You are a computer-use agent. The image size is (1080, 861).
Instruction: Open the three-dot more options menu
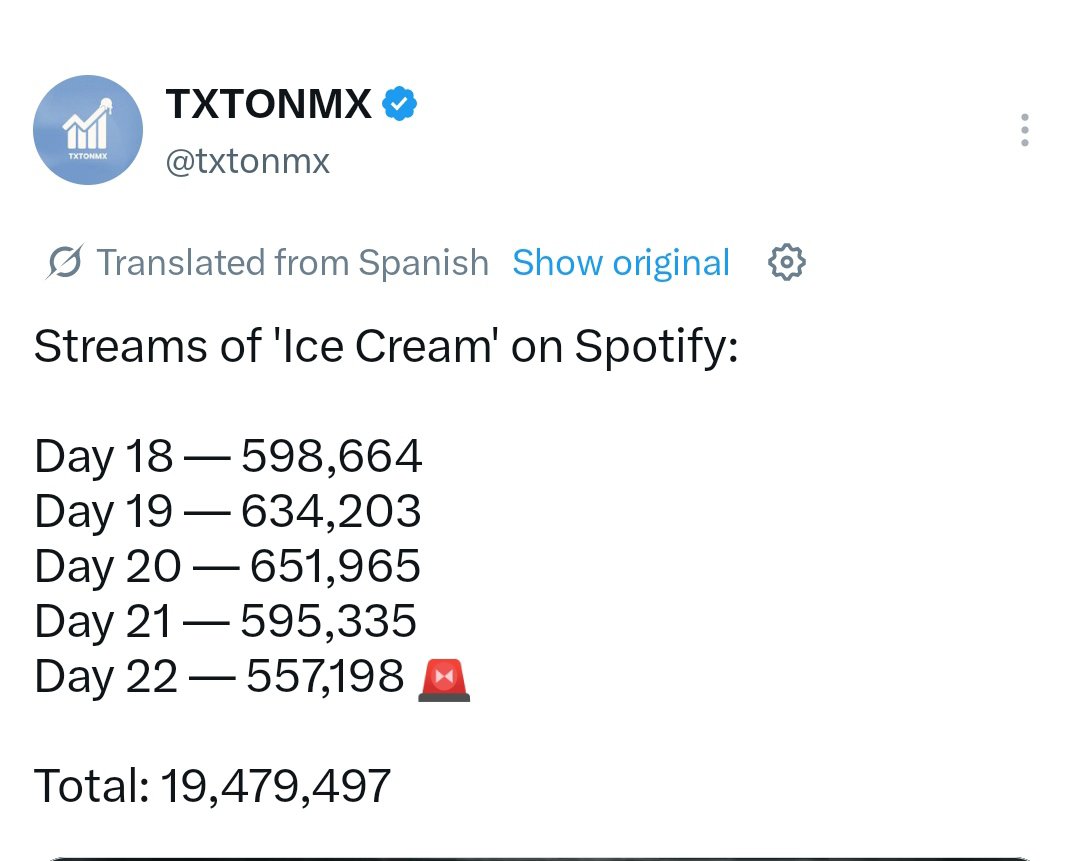pyautogui.click(x=1024, y=130)
